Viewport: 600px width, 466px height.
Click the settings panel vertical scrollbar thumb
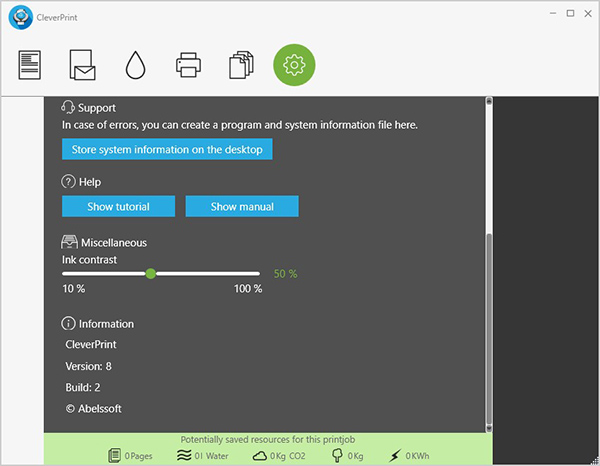489,327
